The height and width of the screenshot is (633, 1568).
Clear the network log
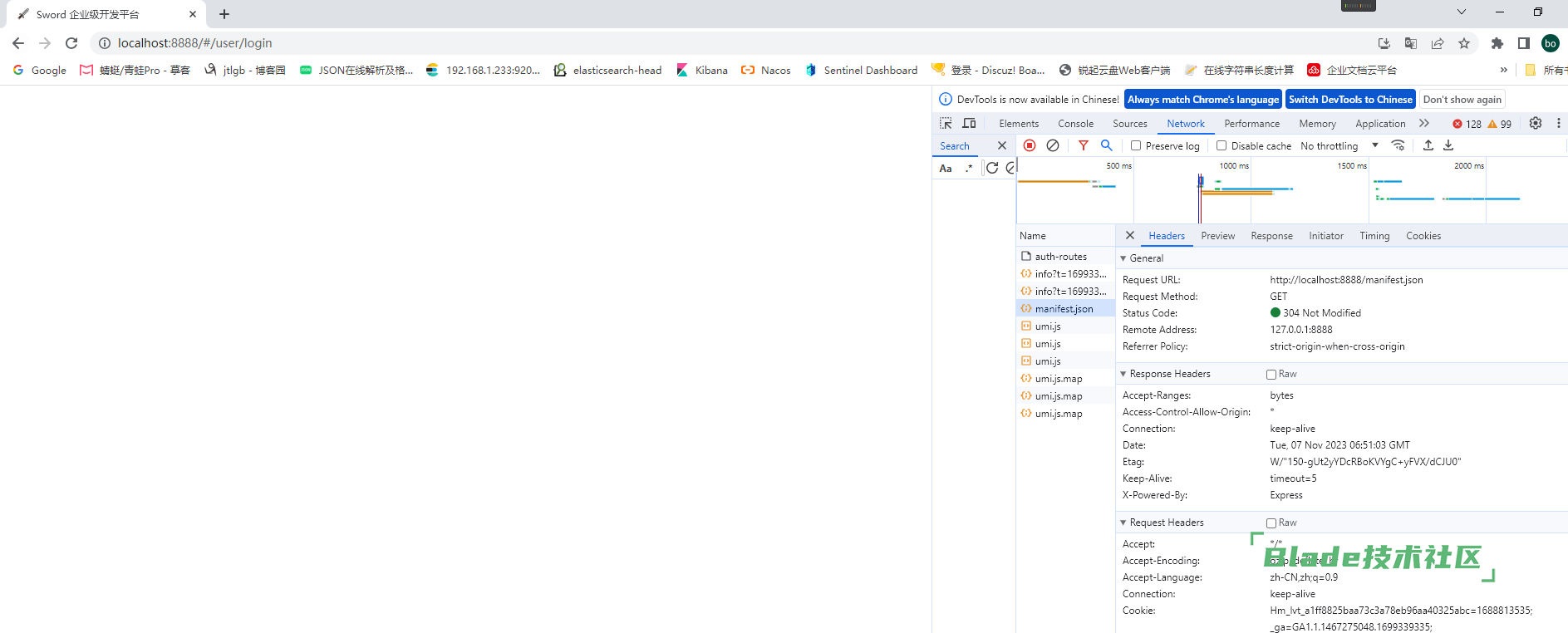[1053, 145]
